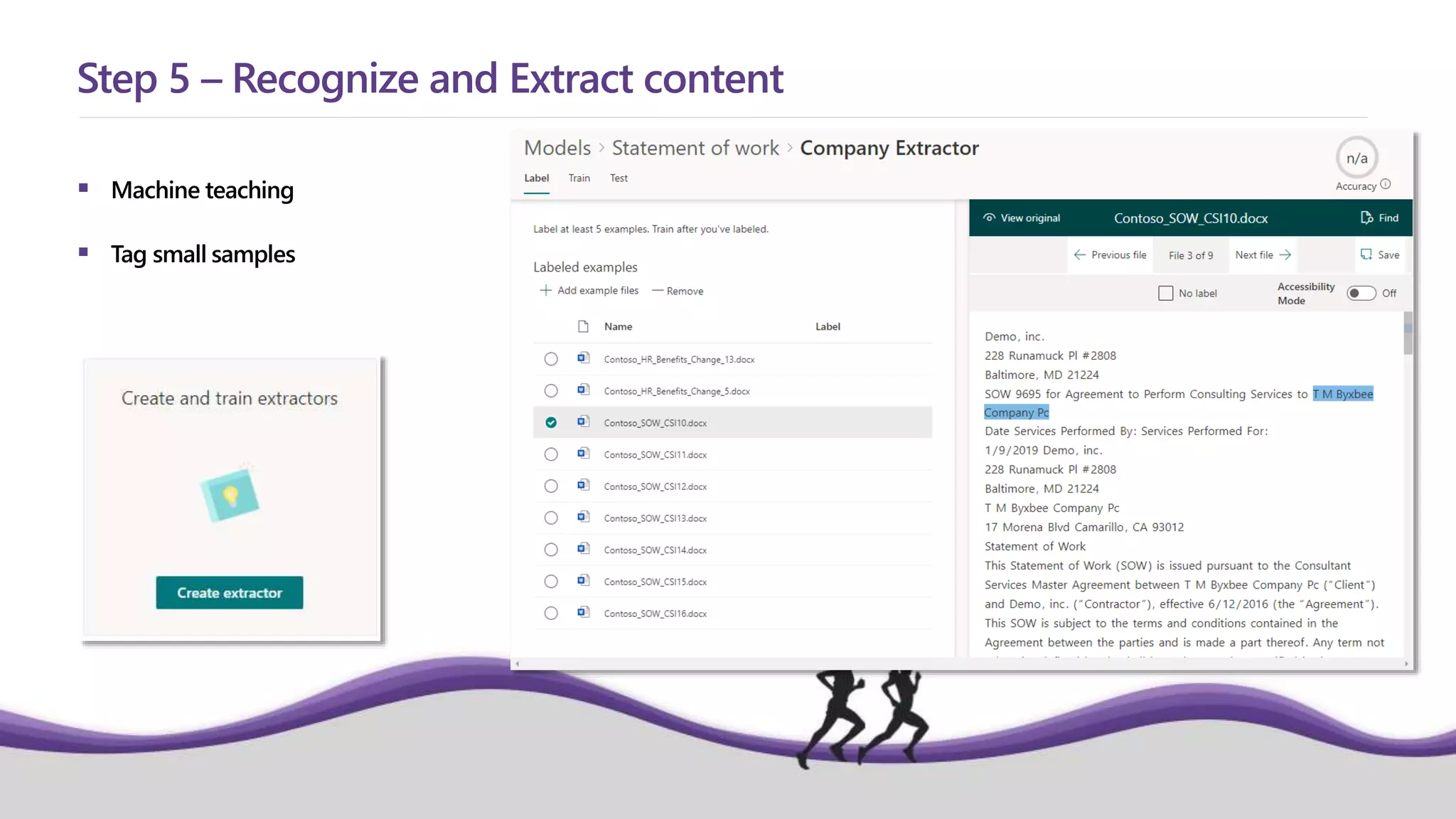Click Word icon for Contoso_SOW_CSI12.docx
This screenshot has height=819, width=1456.
tap(584, 486)
